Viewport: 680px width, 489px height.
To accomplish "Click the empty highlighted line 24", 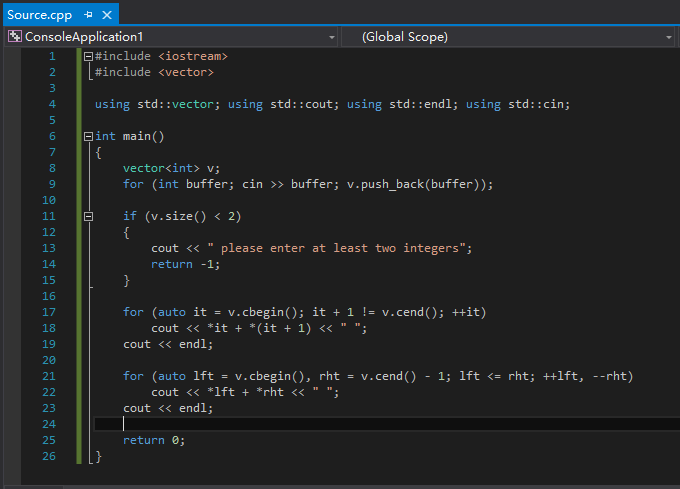I will pos(387,424).
